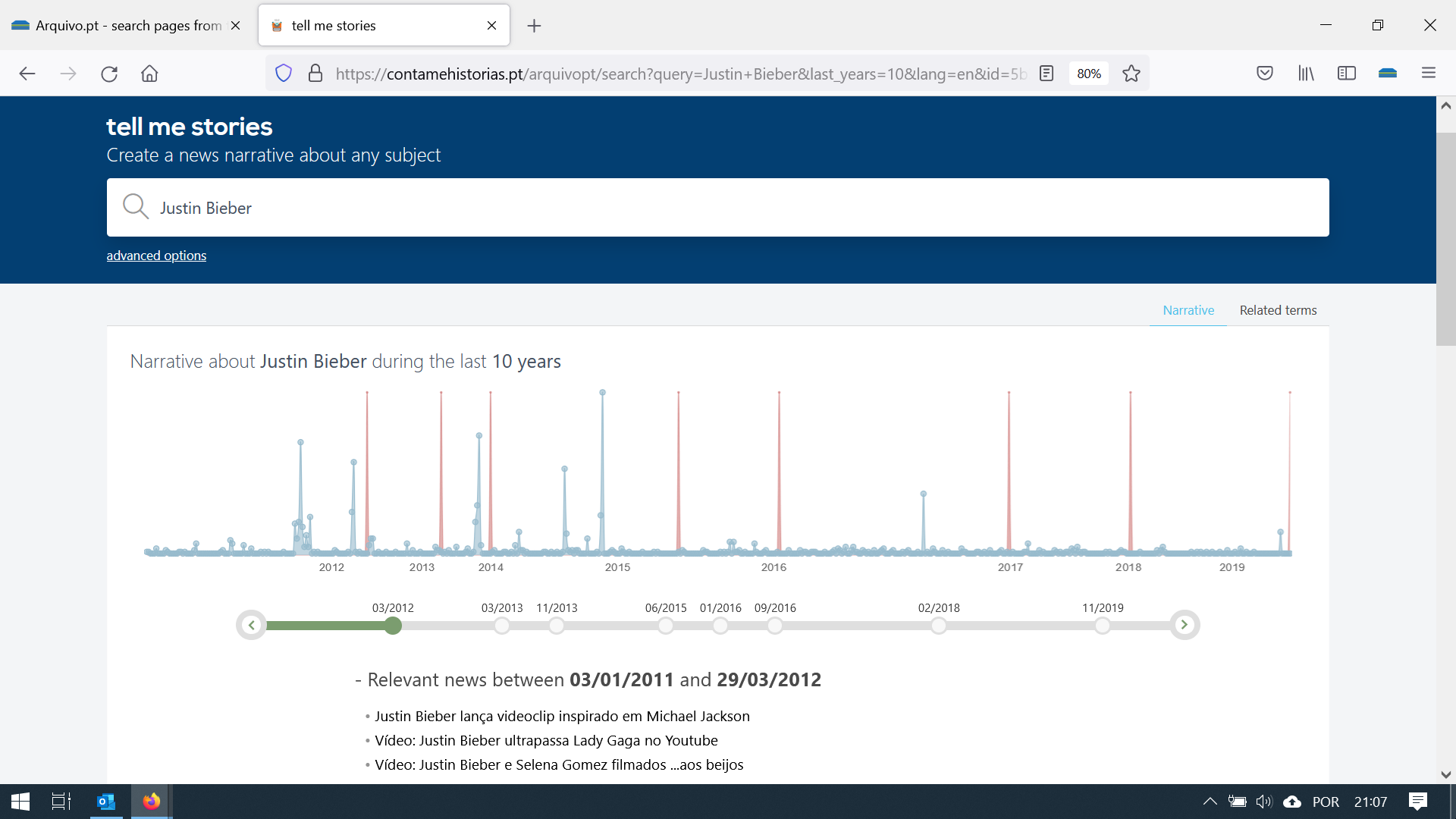Click the Justin Bieber search field
The height and width of the screenshot is (819, 1456).
coord(717,208)
